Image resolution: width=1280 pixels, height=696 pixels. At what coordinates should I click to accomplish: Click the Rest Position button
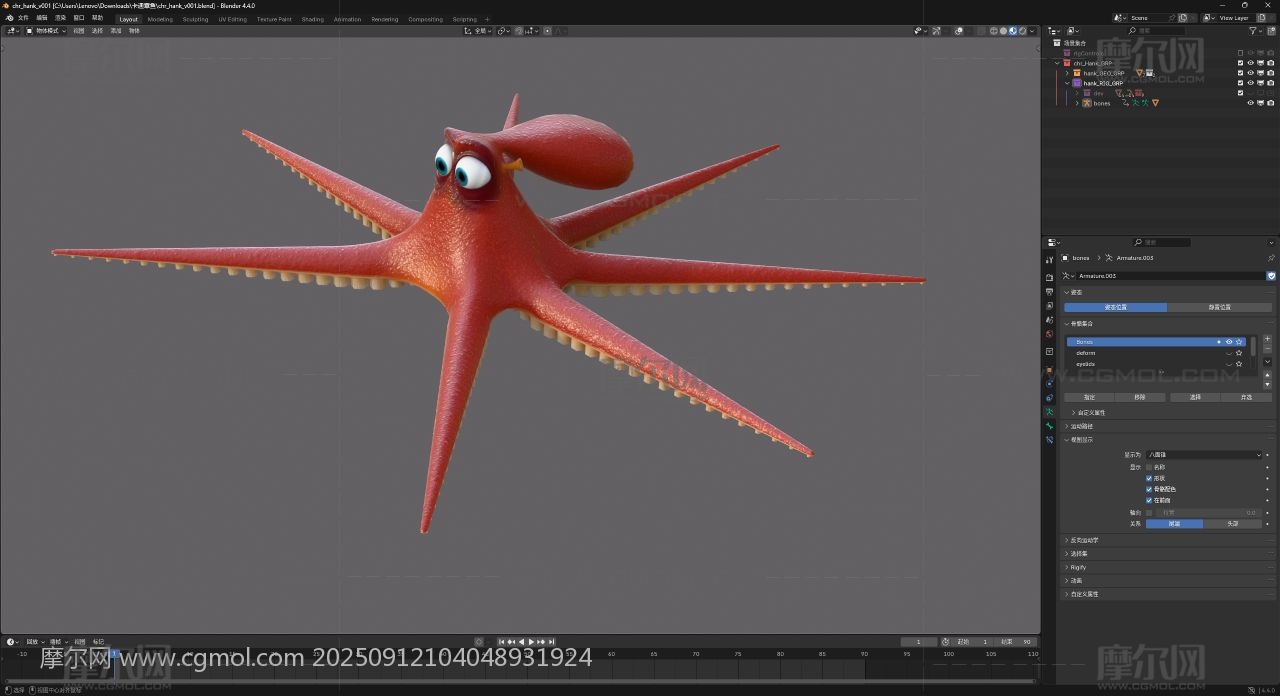1219,307
